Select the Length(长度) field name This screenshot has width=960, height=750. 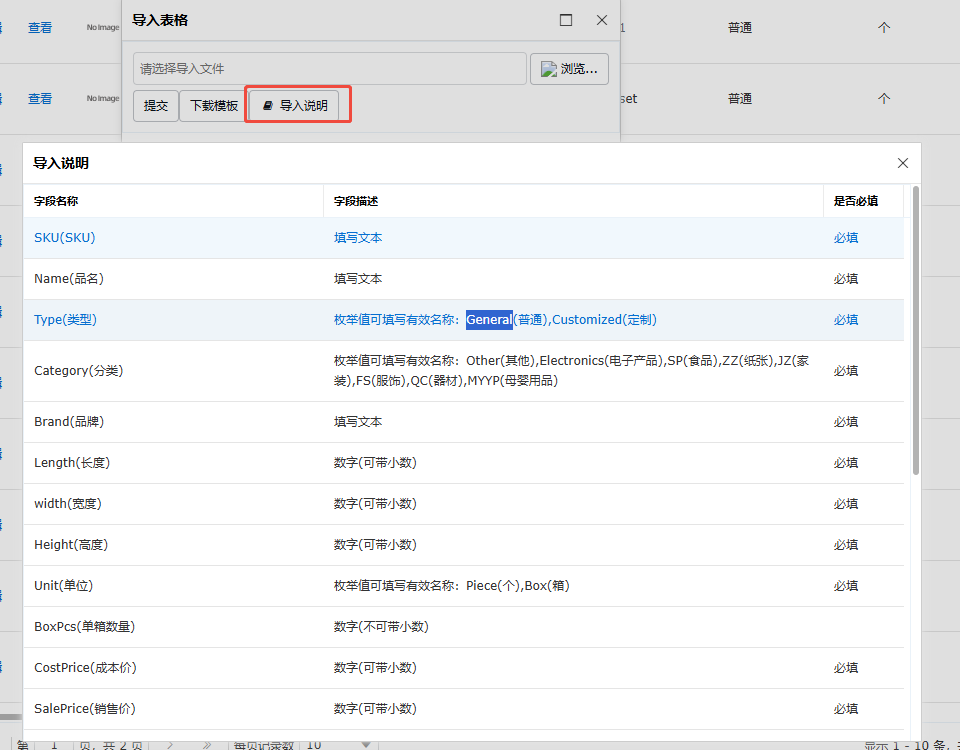(x=72, y=463)
